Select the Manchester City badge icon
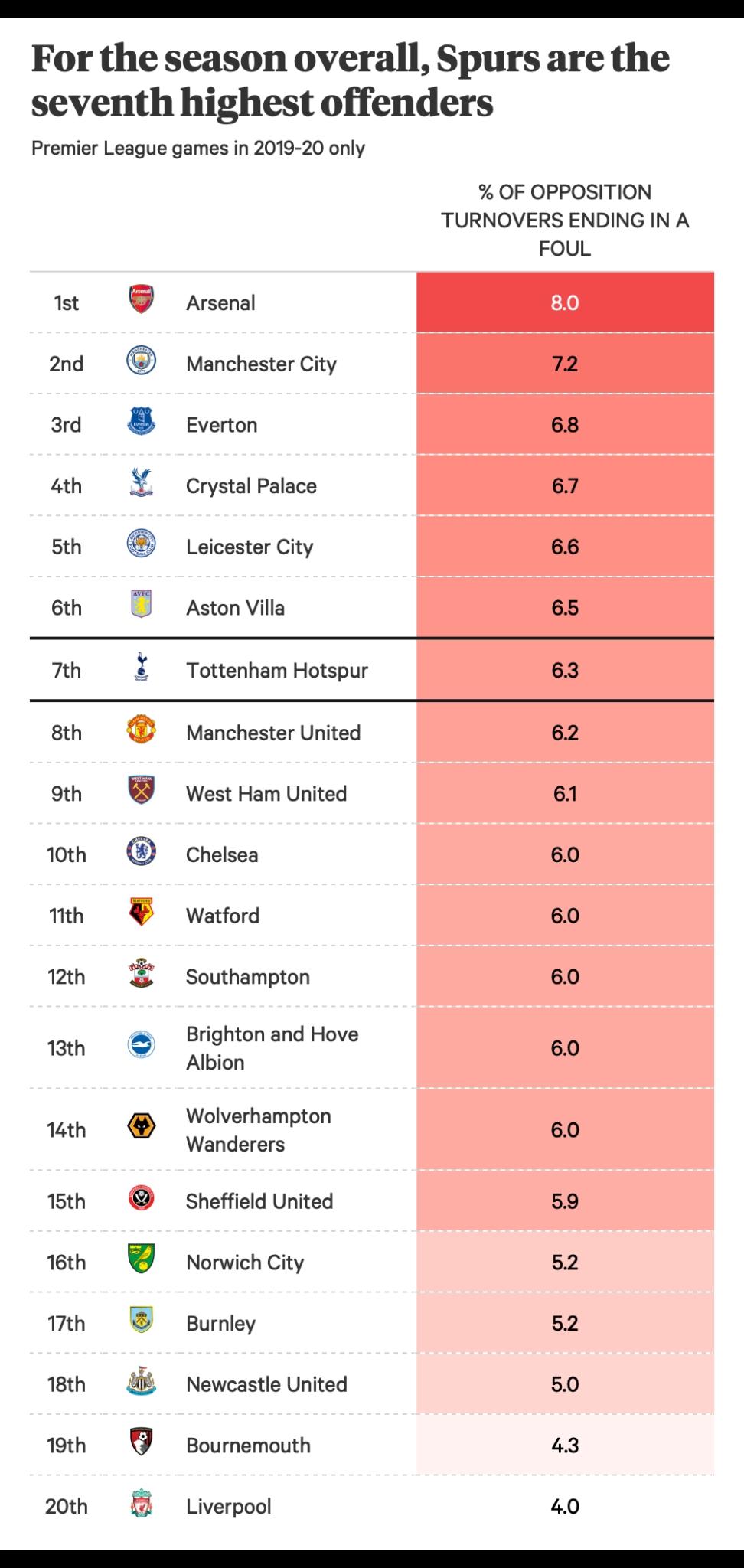The height and width of the screenshot is (1568, 744). 142,361
